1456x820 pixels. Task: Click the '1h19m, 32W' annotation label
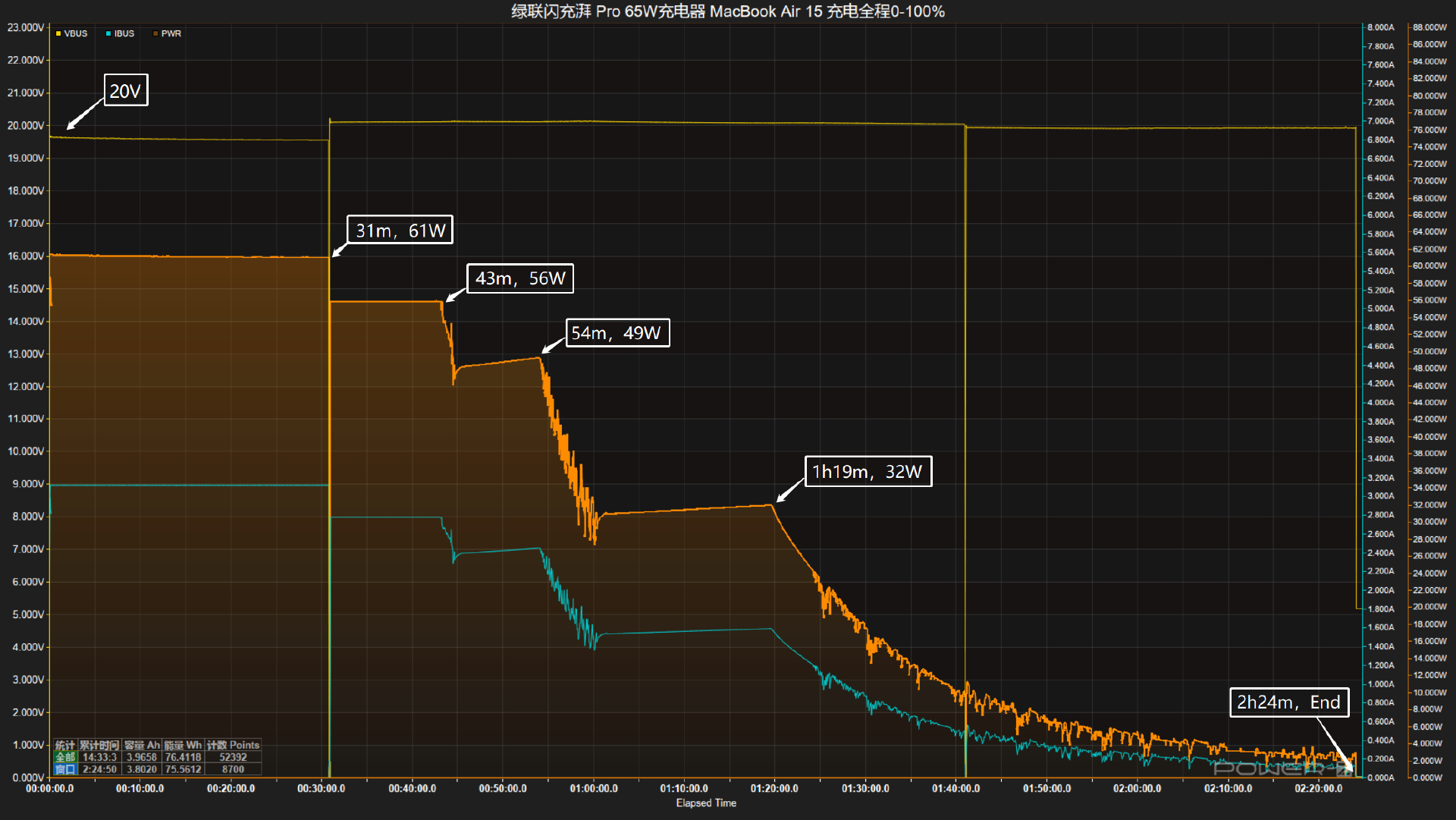pyautogui.click(x=868, y=472)
